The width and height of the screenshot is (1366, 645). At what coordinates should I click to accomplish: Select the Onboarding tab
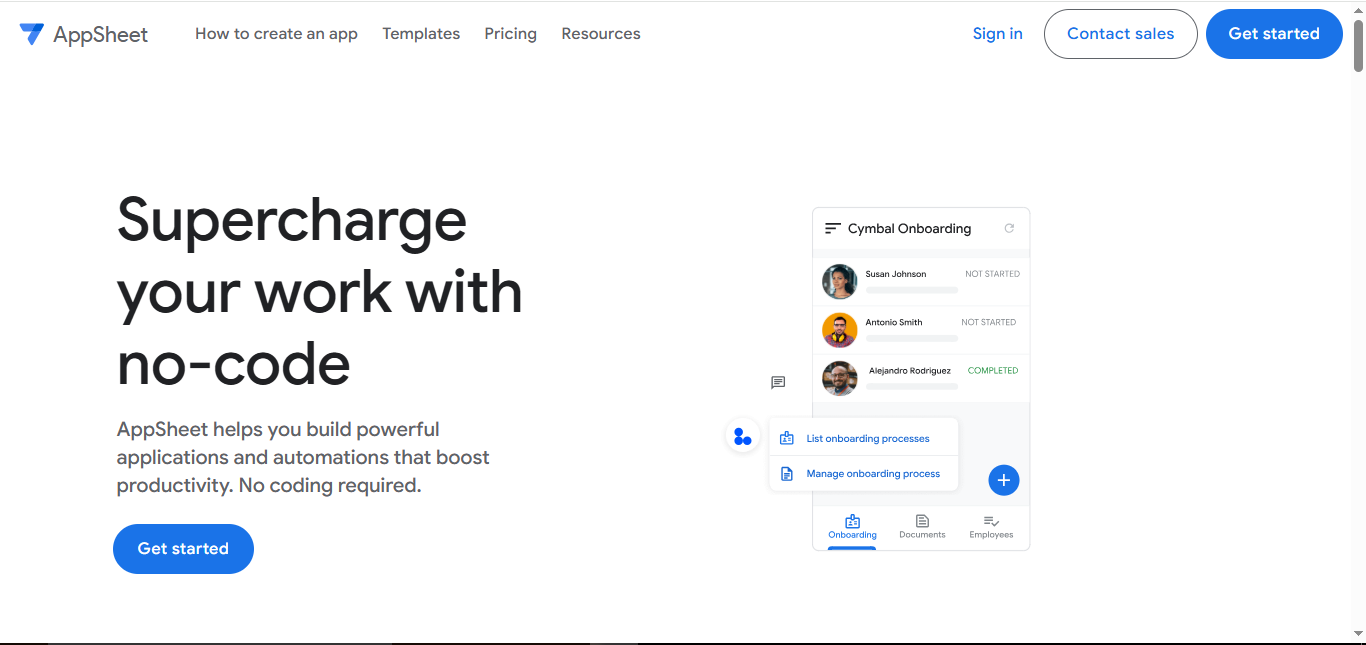point(852,527)
